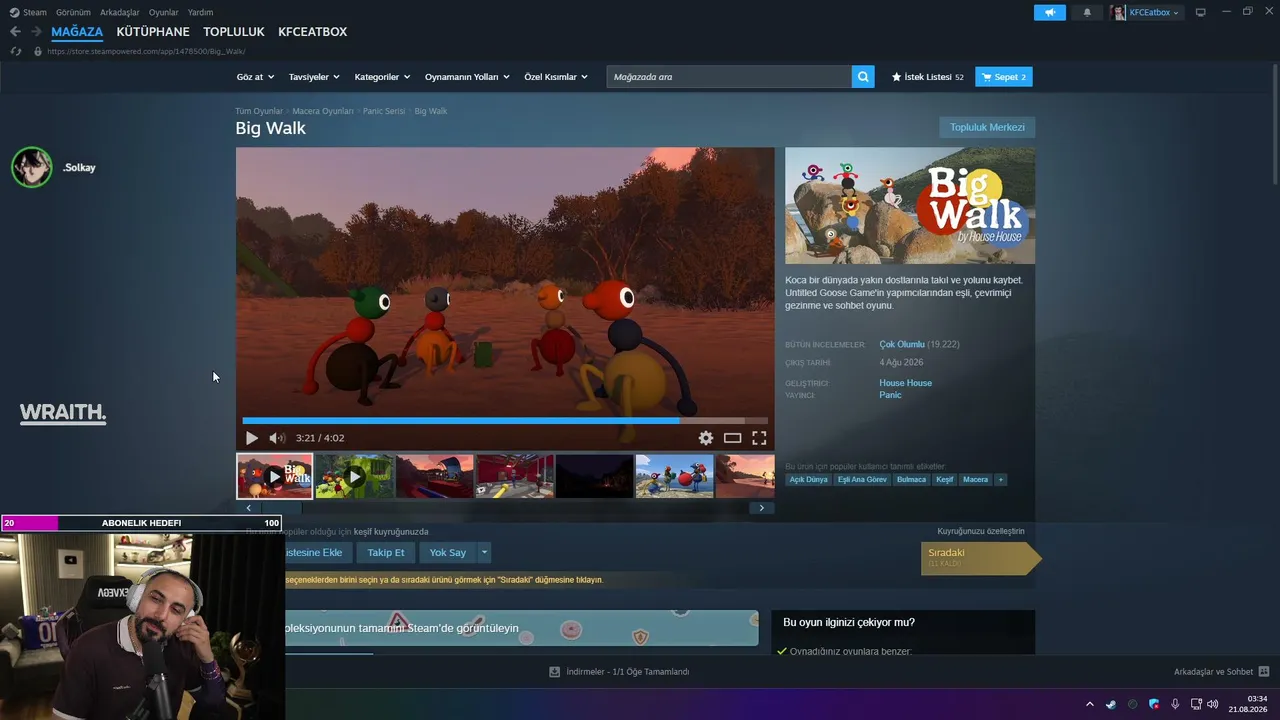1280x720 pixels.
Task: Click the Keşif tag
Action: (x=945, y=480)
